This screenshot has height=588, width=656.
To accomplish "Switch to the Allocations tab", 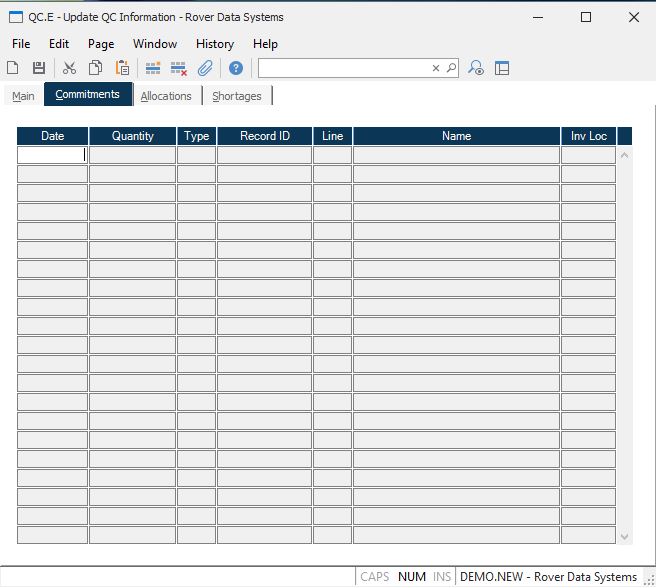I will click(x=166, y=96).
